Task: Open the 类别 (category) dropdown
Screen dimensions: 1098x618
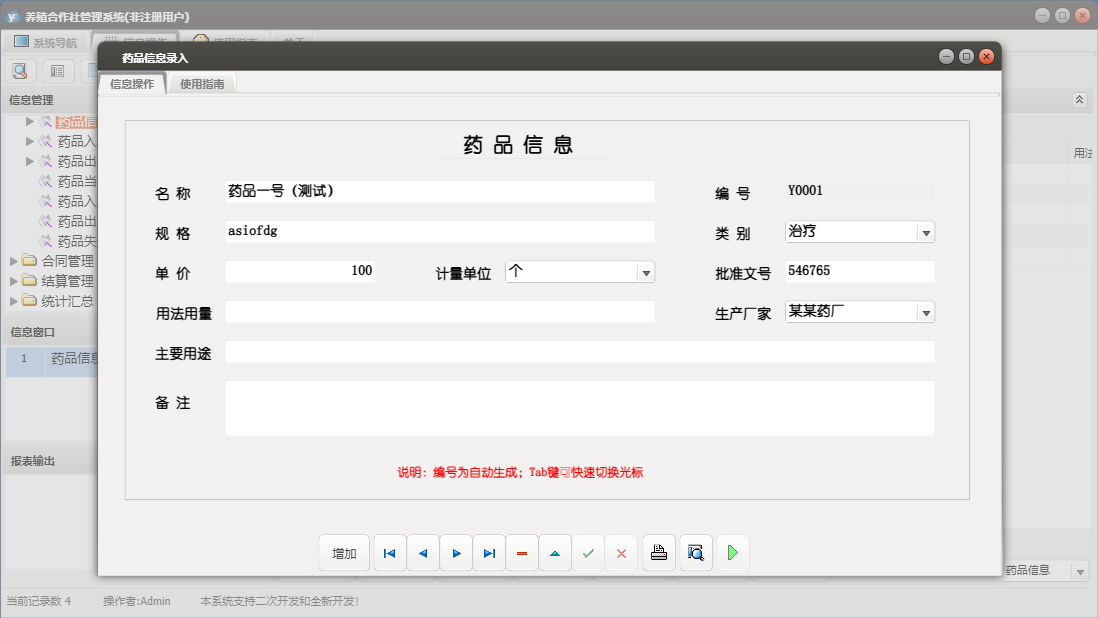Action: 928,231
